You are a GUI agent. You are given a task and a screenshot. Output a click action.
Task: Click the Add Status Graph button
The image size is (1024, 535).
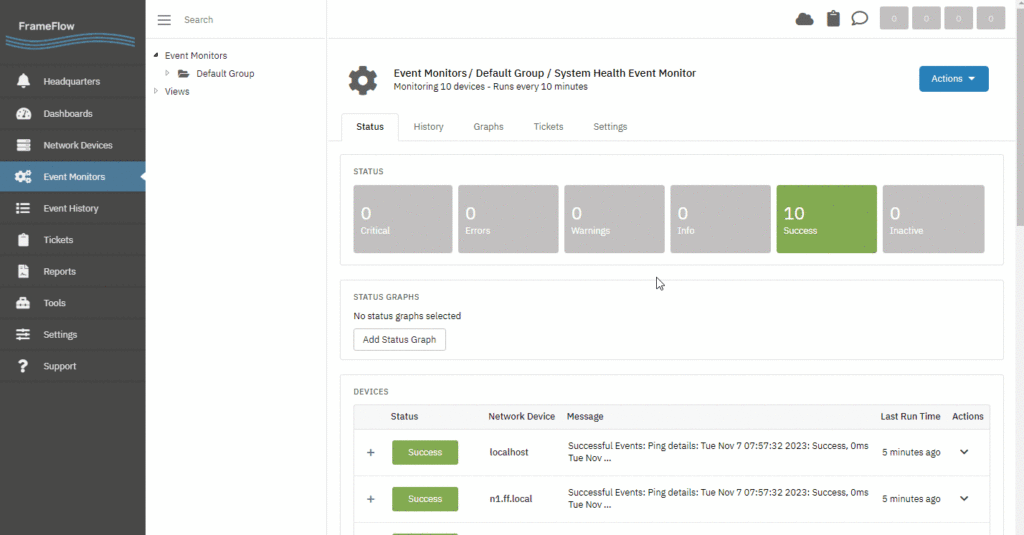click(x=400, y=340)
